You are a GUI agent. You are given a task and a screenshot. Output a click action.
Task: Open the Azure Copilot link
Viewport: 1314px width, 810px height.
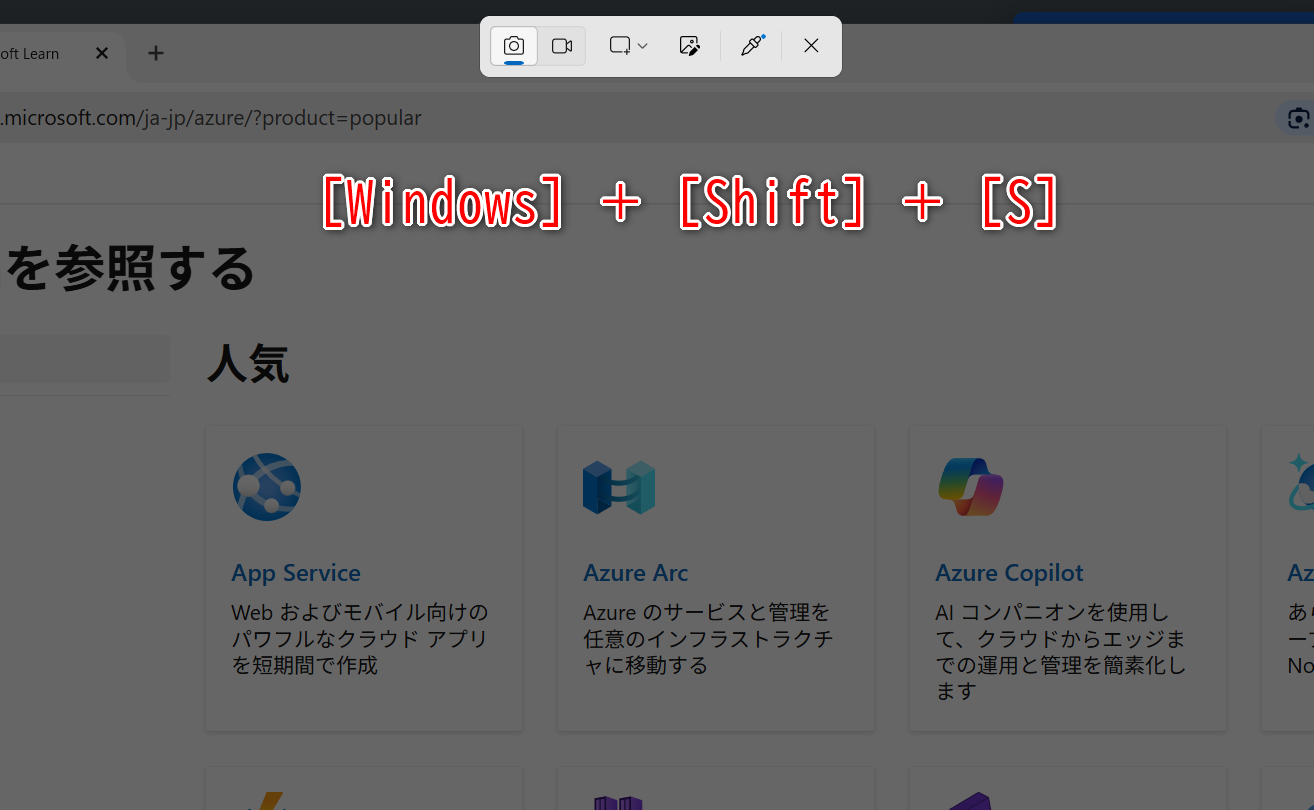coord(1009,572)
